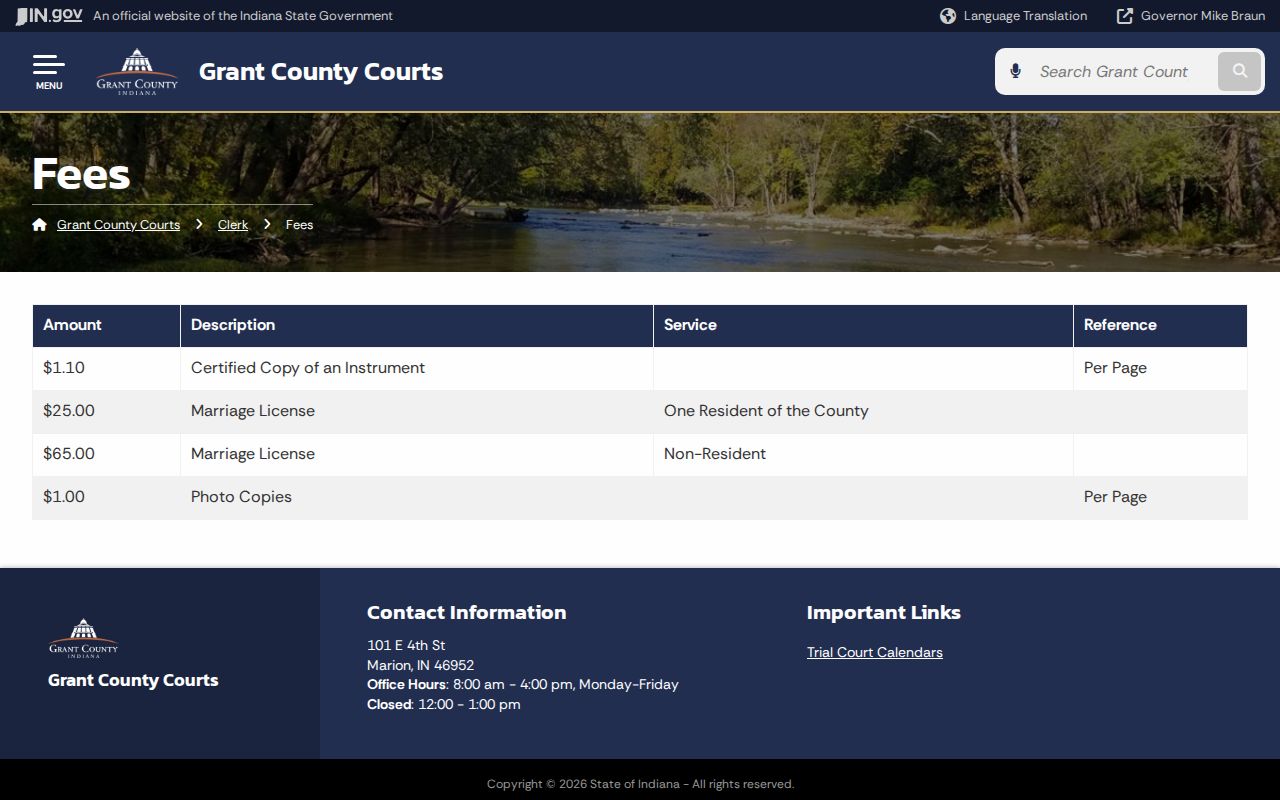This screenshot has height=800, width=1280.
Task: Click the external-link icon beside Governor Mike Braun
Action: (x=1125, y=16)
